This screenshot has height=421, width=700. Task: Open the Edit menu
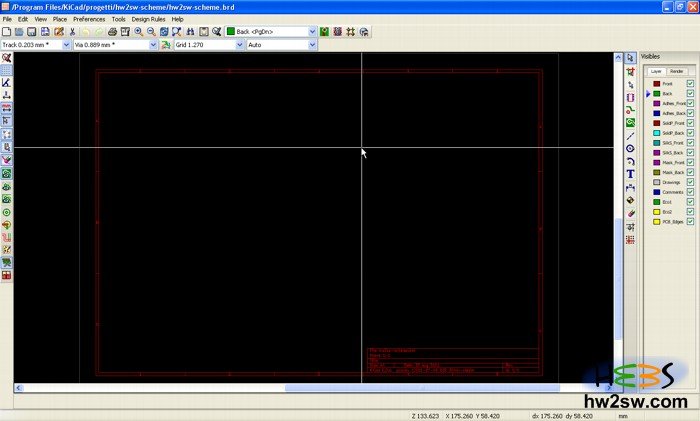pos(23,19)
